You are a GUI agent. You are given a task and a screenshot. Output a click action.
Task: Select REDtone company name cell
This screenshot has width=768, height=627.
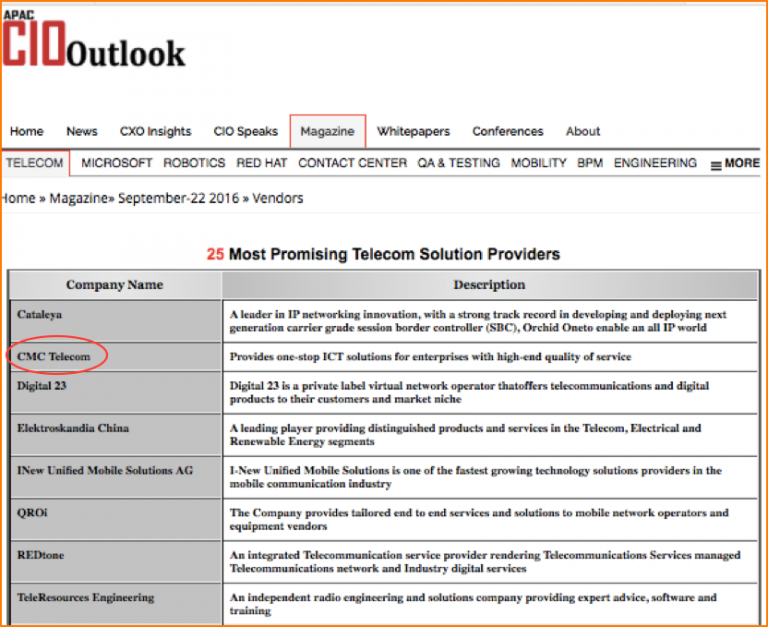point(116,562)
